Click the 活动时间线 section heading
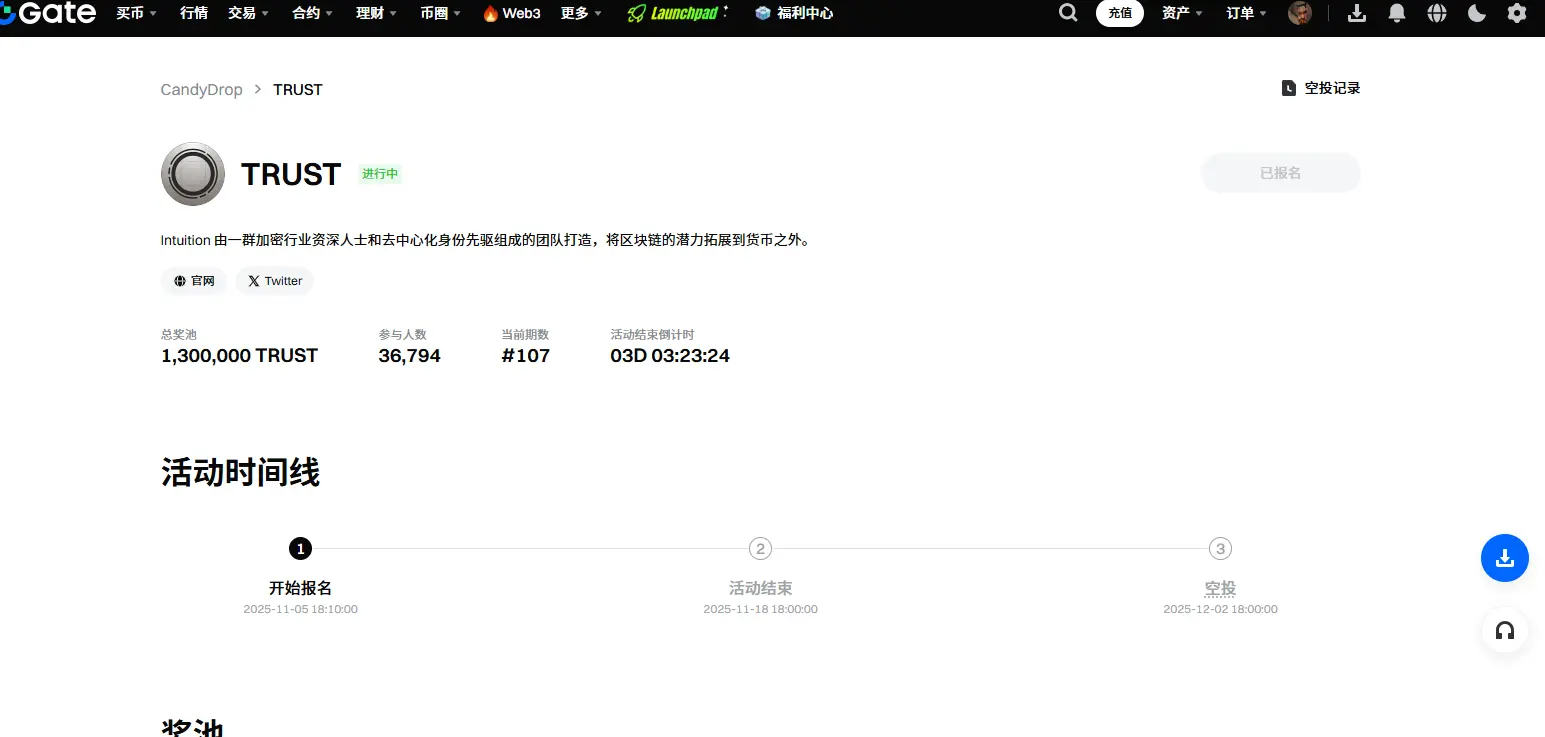The height and width of the screenshot is (737, 1545). click(x=240, y=473)
